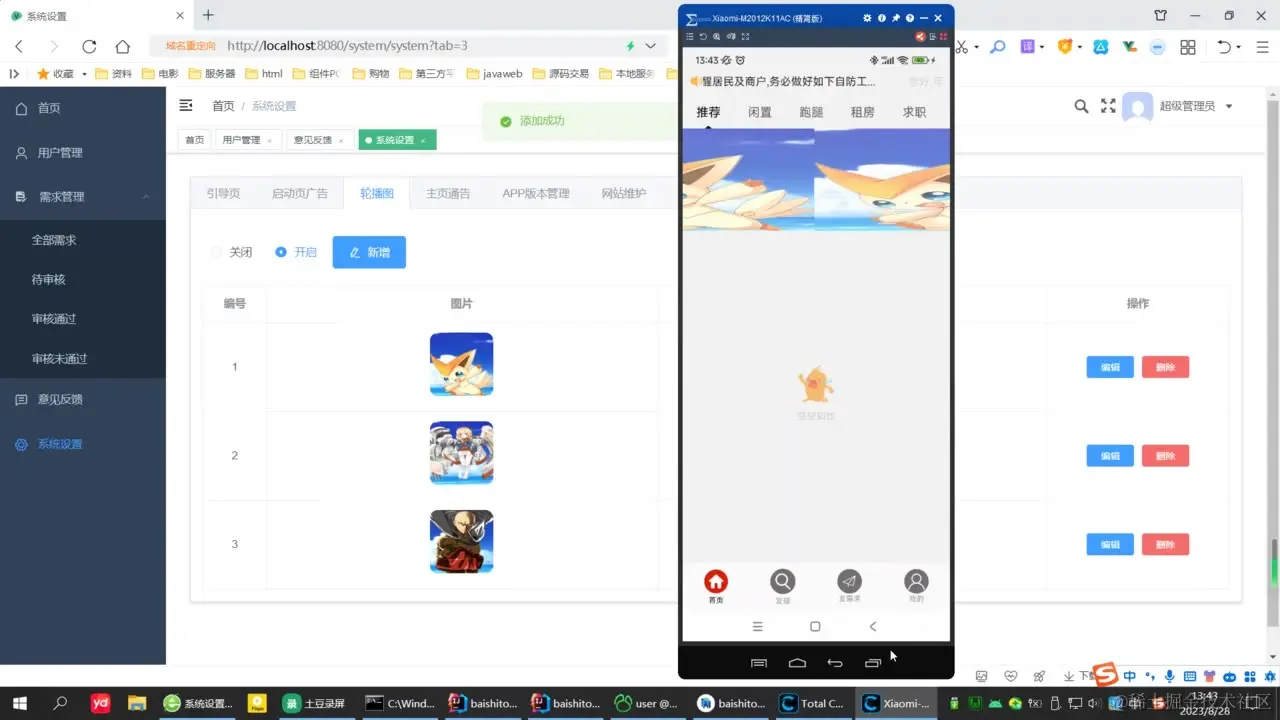Tap the phone carousel banner image
This screenshot has height=720, width=1280.
pyautogui.click(x=816, y=180)
